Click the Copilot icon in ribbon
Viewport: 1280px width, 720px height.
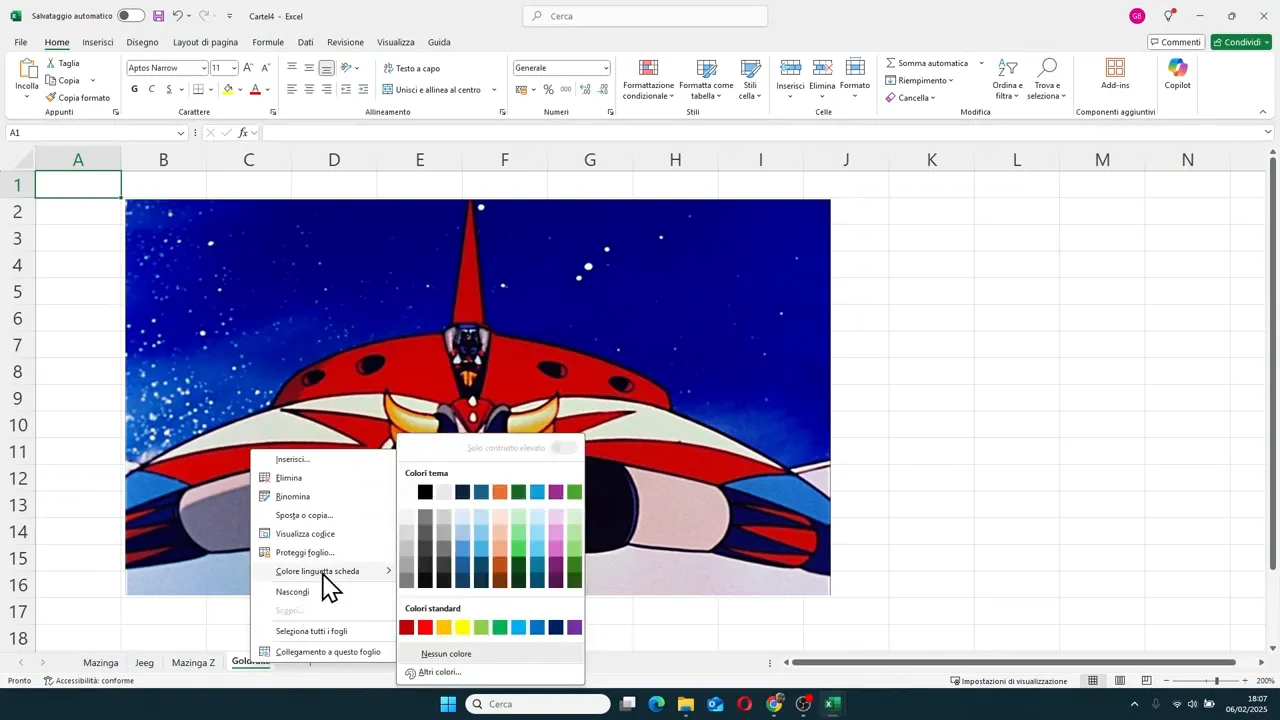coord(1178,68)
